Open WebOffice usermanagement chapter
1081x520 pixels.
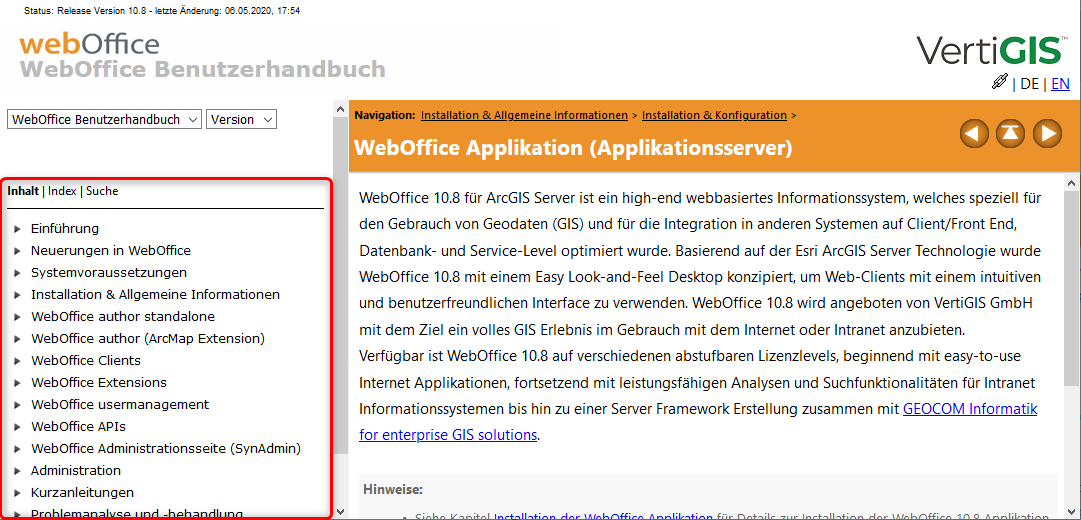click(x=120, y=404)
